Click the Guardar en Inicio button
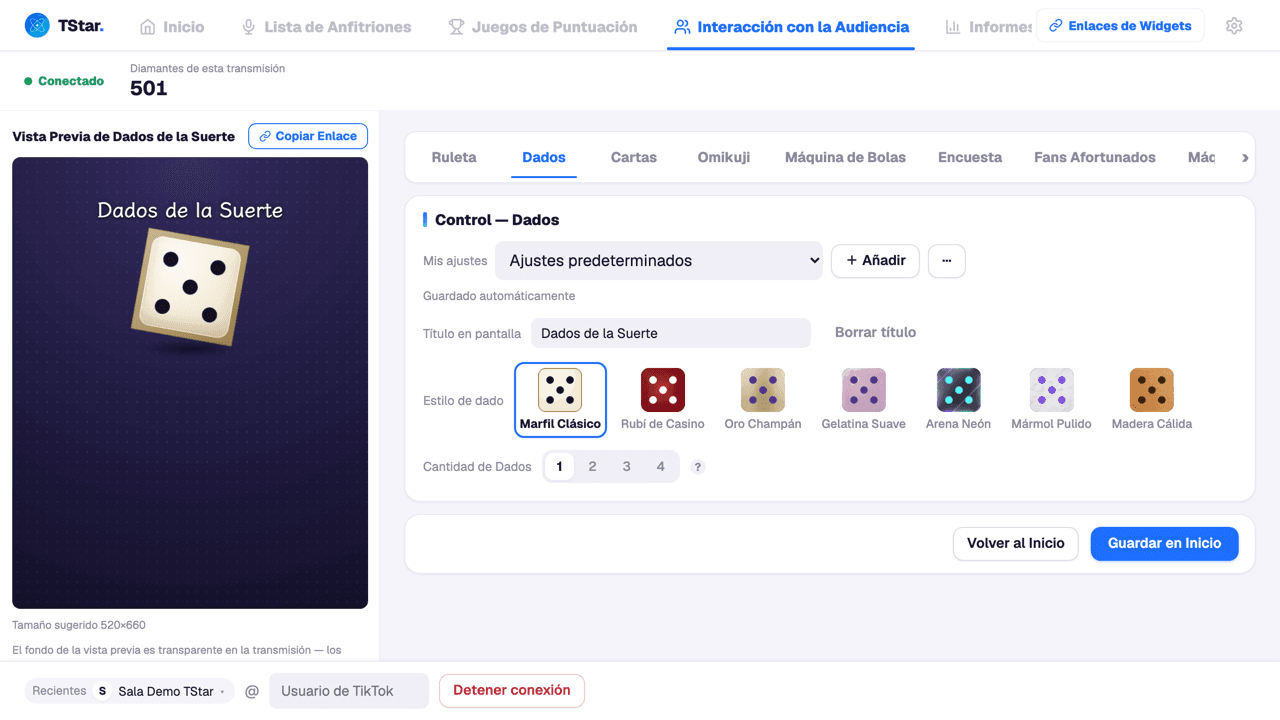The width and height of the screenshot is (1280, 720). (x=1165, y=544)
